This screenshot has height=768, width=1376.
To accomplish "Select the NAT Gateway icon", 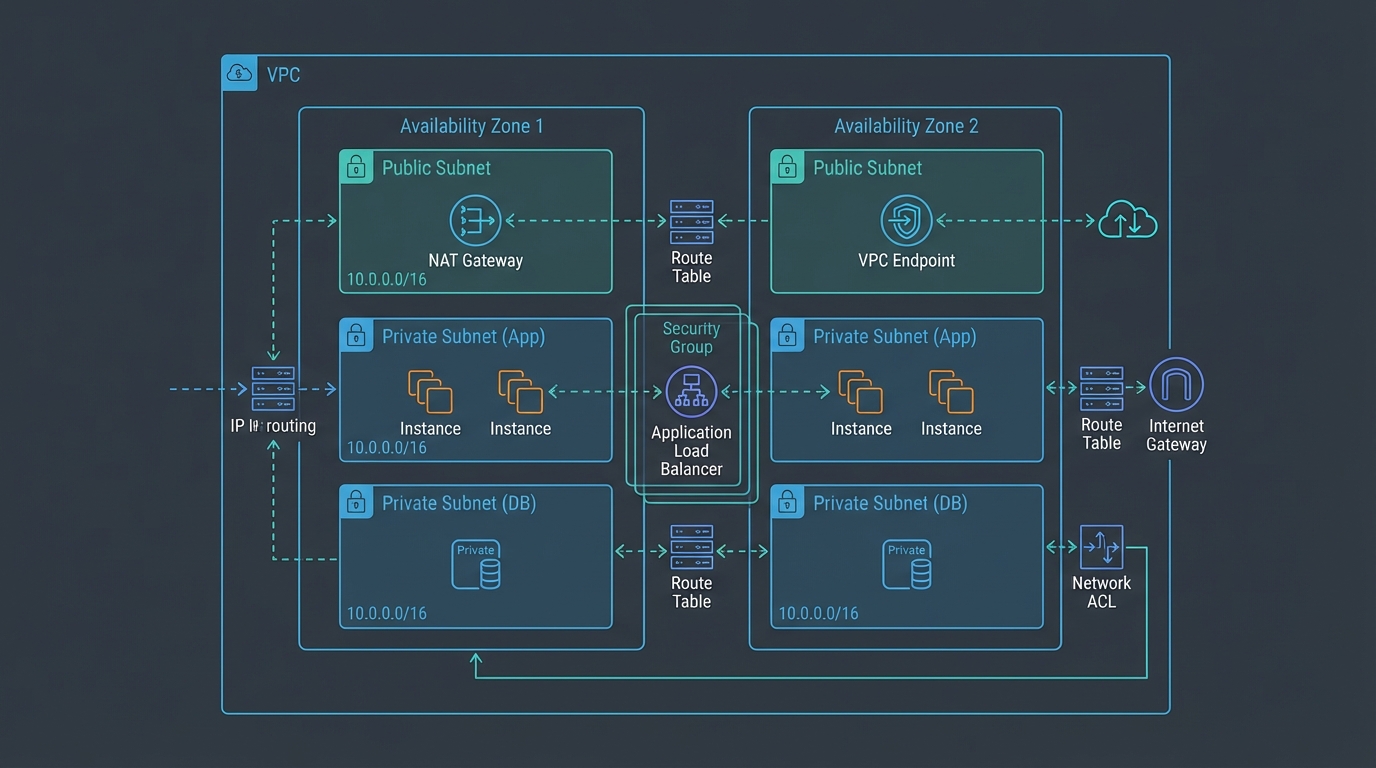I will 474,220.
